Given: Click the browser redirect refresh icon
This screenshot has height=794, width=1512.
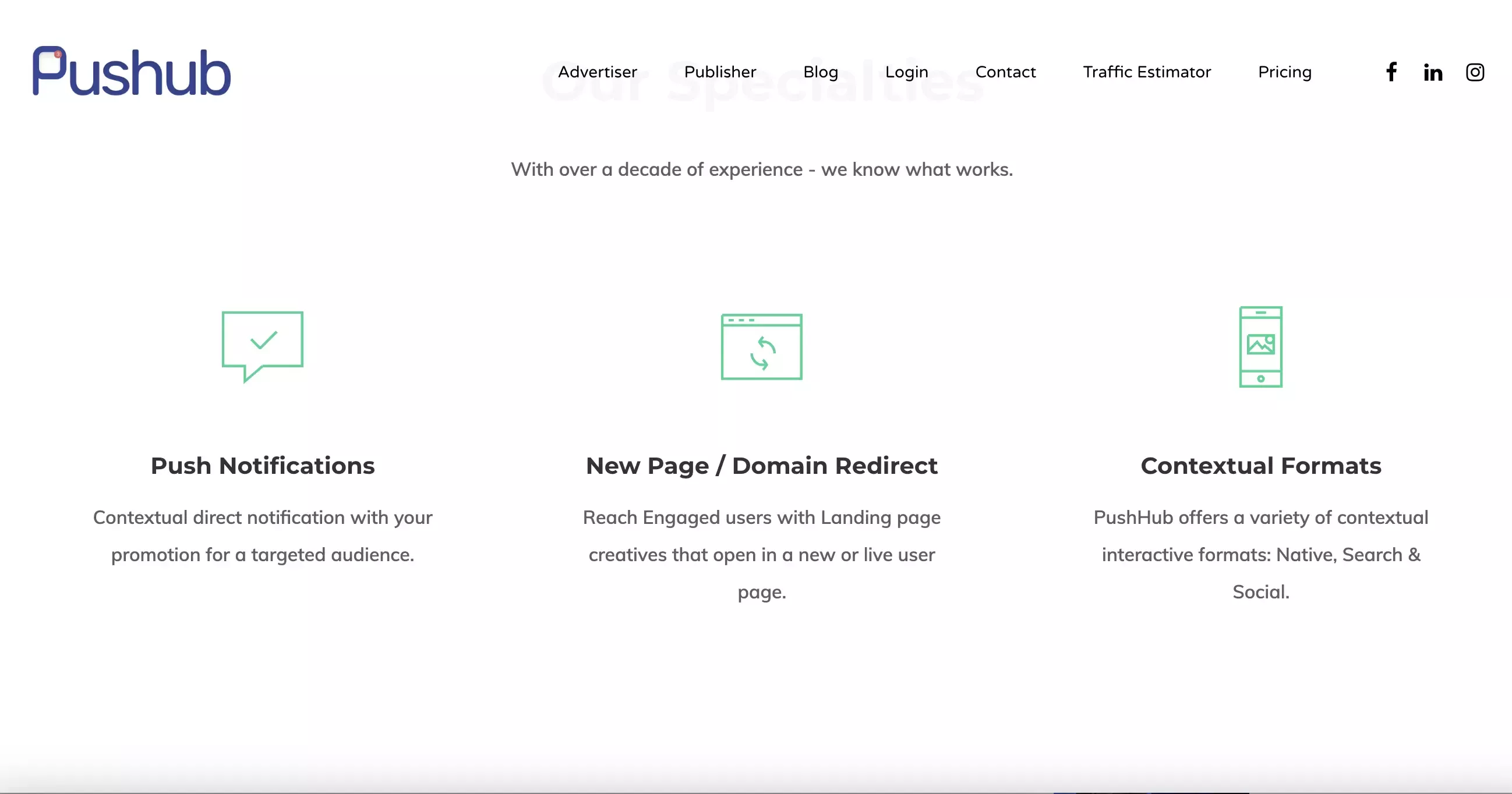Looking at the screenshot, I should click(x=761, y=347).
